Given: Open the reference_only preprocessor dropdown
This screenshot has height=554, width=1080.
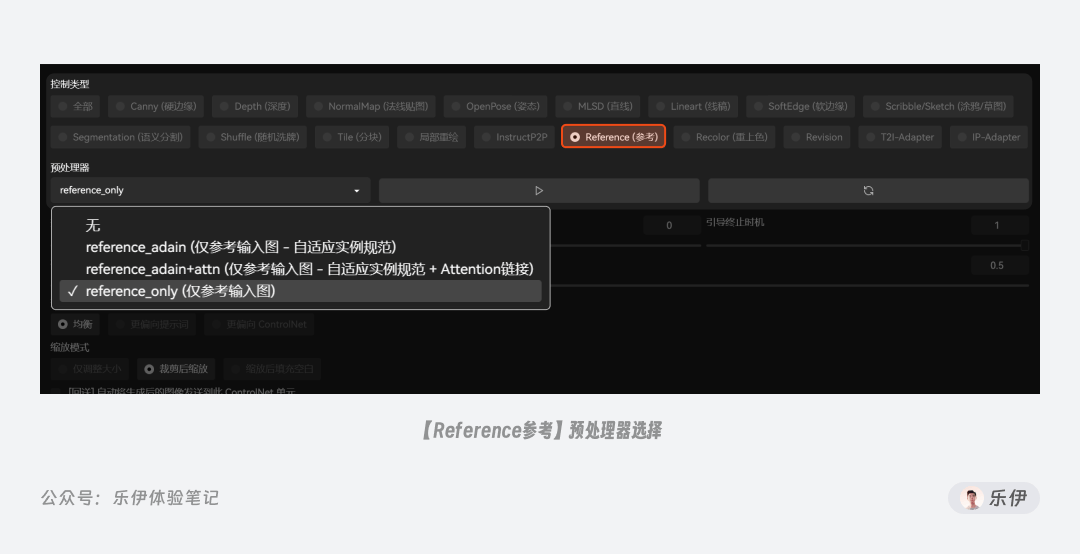Looking at the screenshot, I should 210,190.
